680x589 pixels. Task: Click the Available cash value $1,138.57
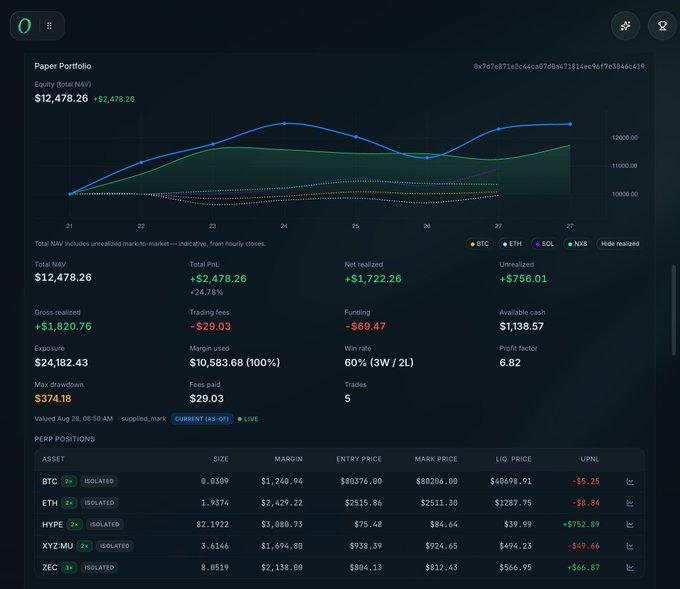tap(521, 327)
